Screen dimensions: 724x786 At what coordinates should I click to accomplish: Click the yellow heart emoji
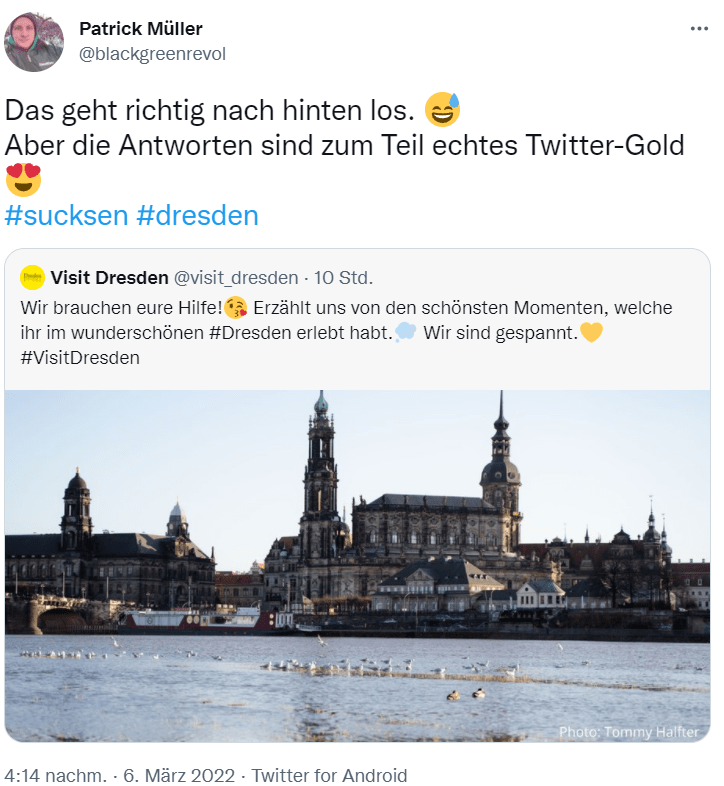591,332
